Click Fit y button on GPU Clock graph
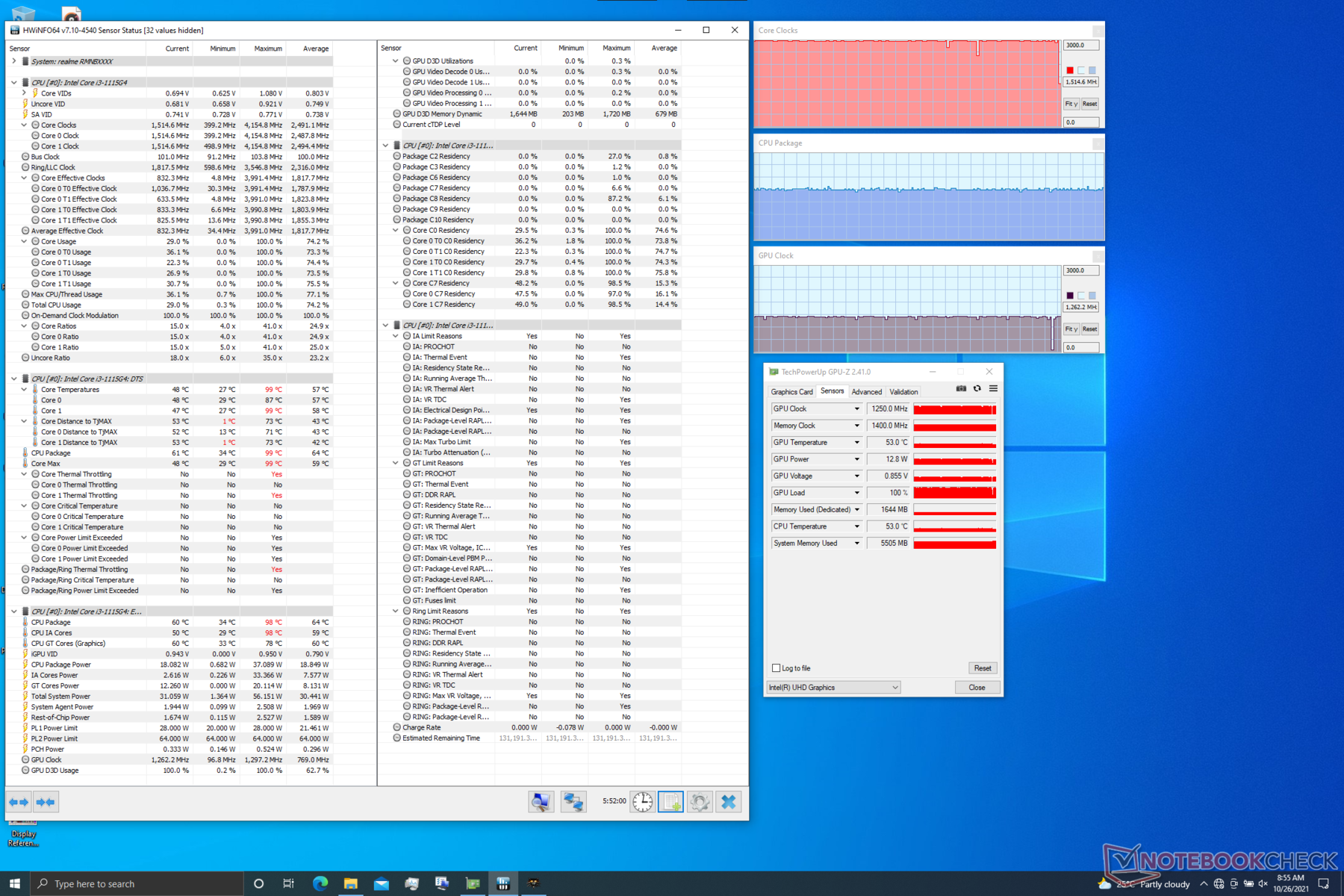The width and height of the screenshot is (1344, 896). tap(1071, 329)
